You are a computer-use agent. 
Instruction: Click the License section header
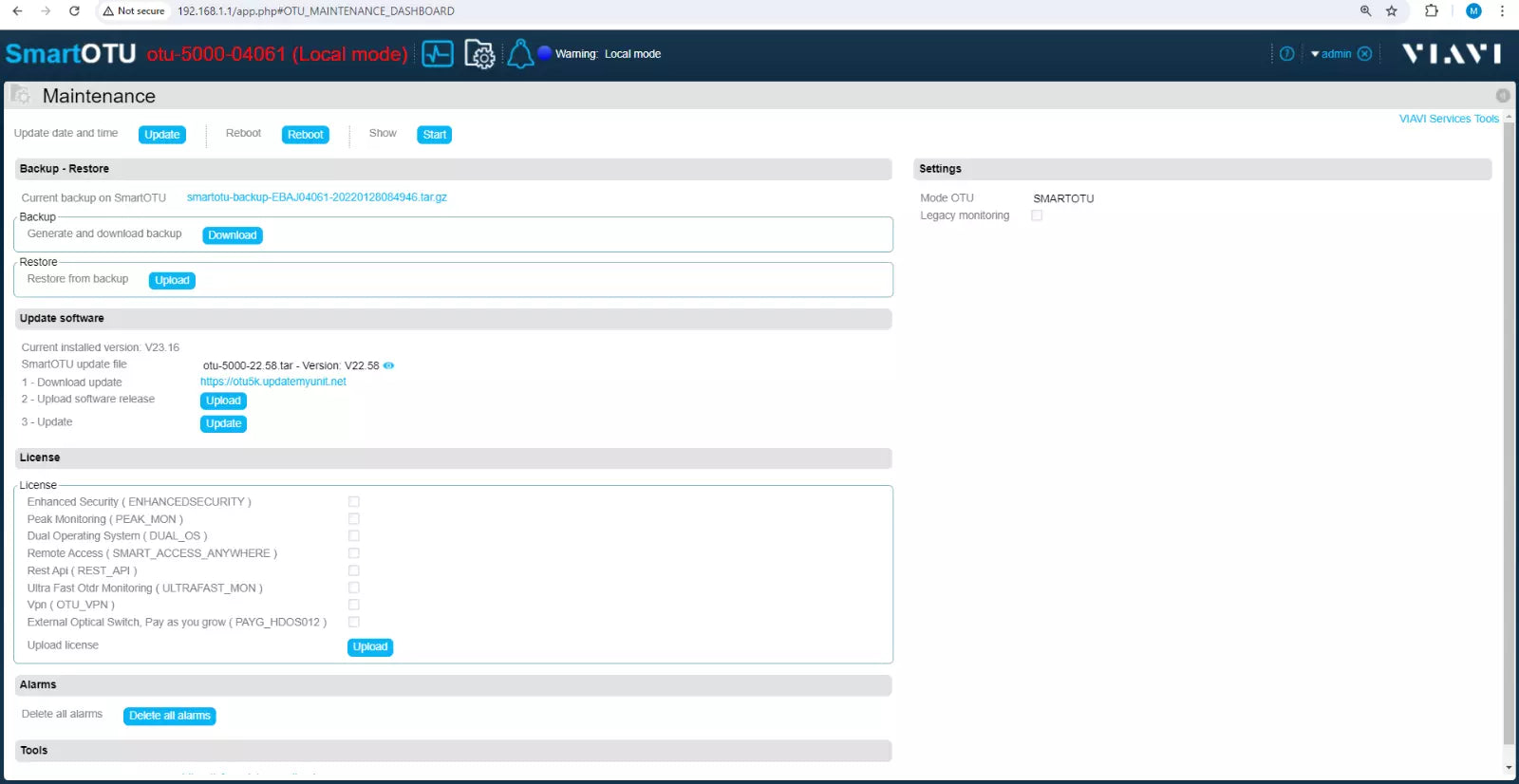pos(453,457)
